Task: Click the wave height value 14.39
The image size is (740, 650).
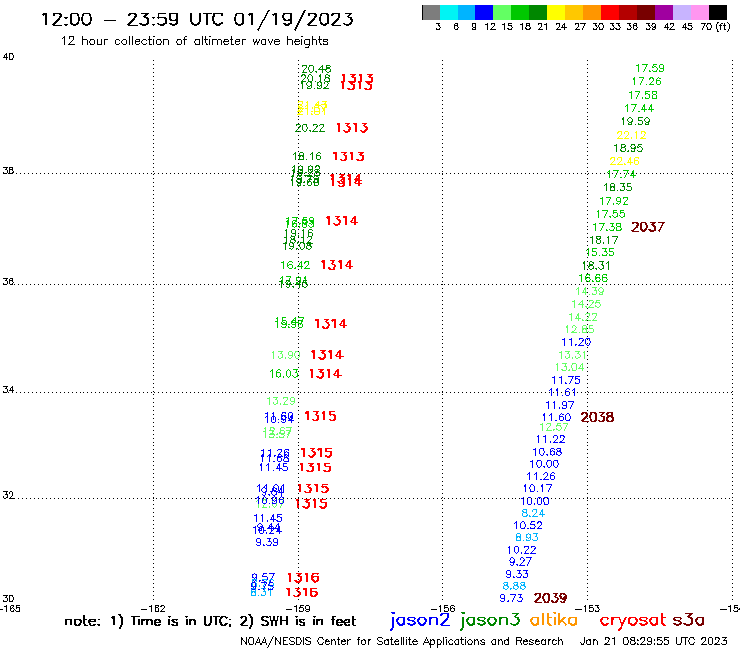Action: [589, 291]
